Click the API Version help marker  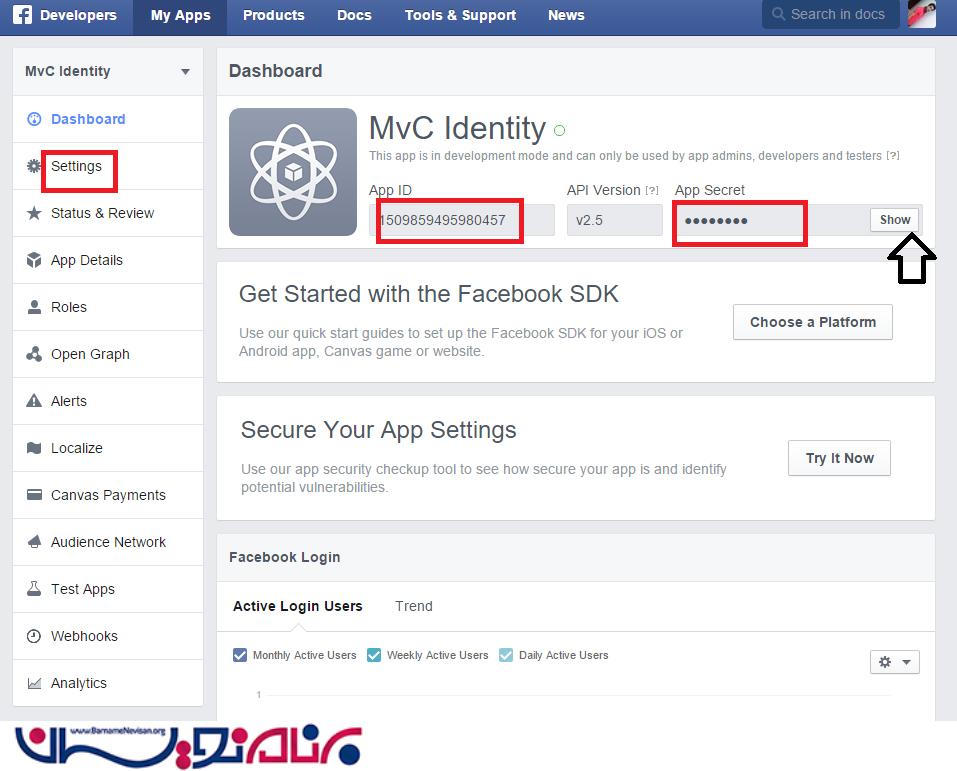coord(652,190)
